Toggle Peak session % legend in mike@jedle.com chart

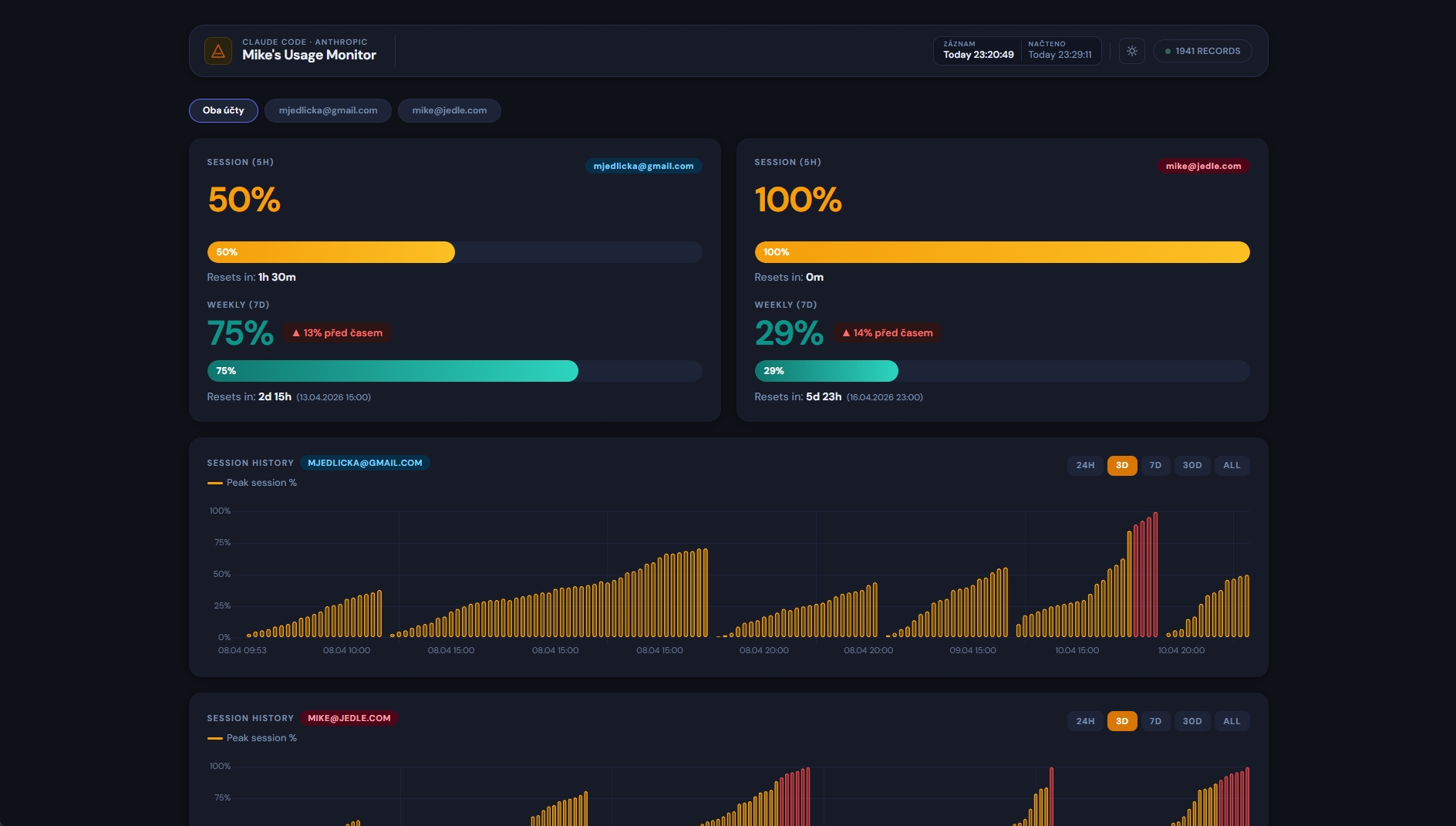tap(252, 738)
